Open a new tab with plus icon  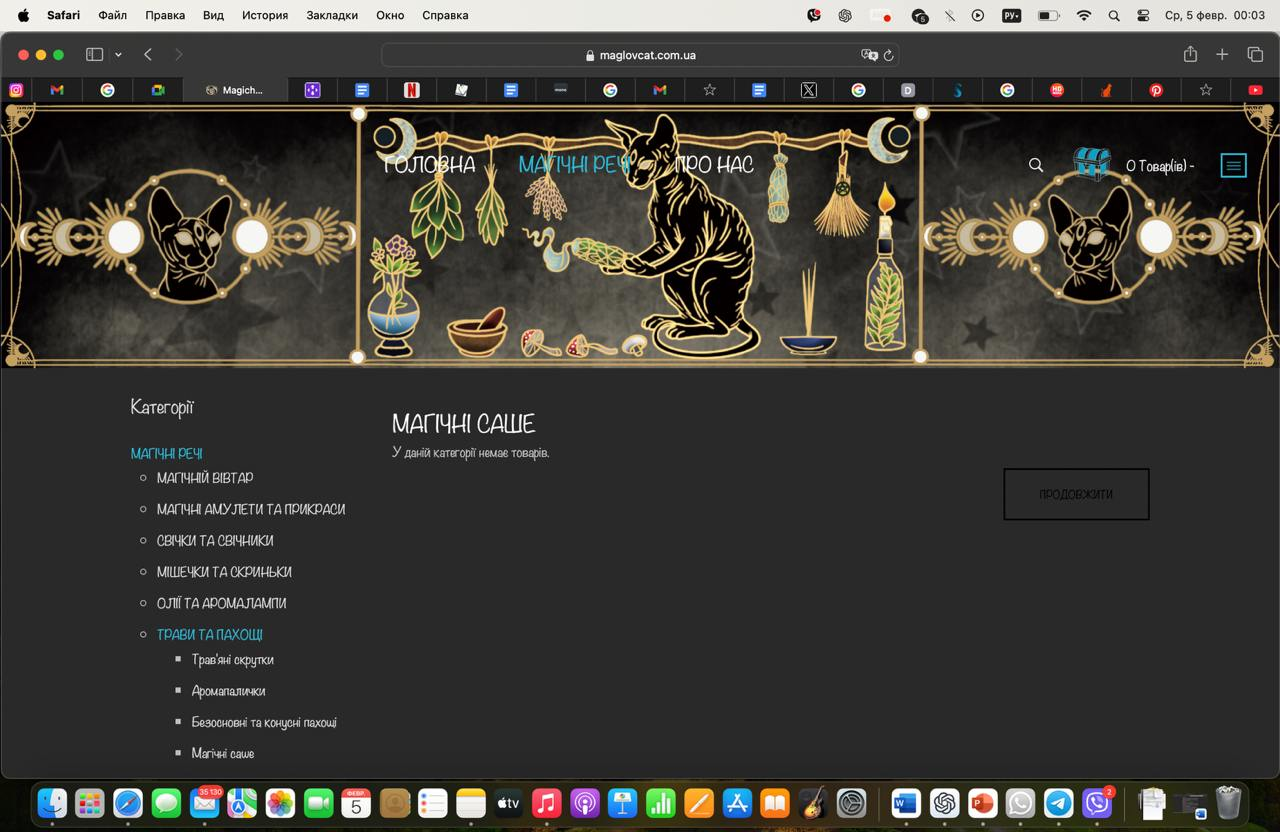click(1222, 55)
